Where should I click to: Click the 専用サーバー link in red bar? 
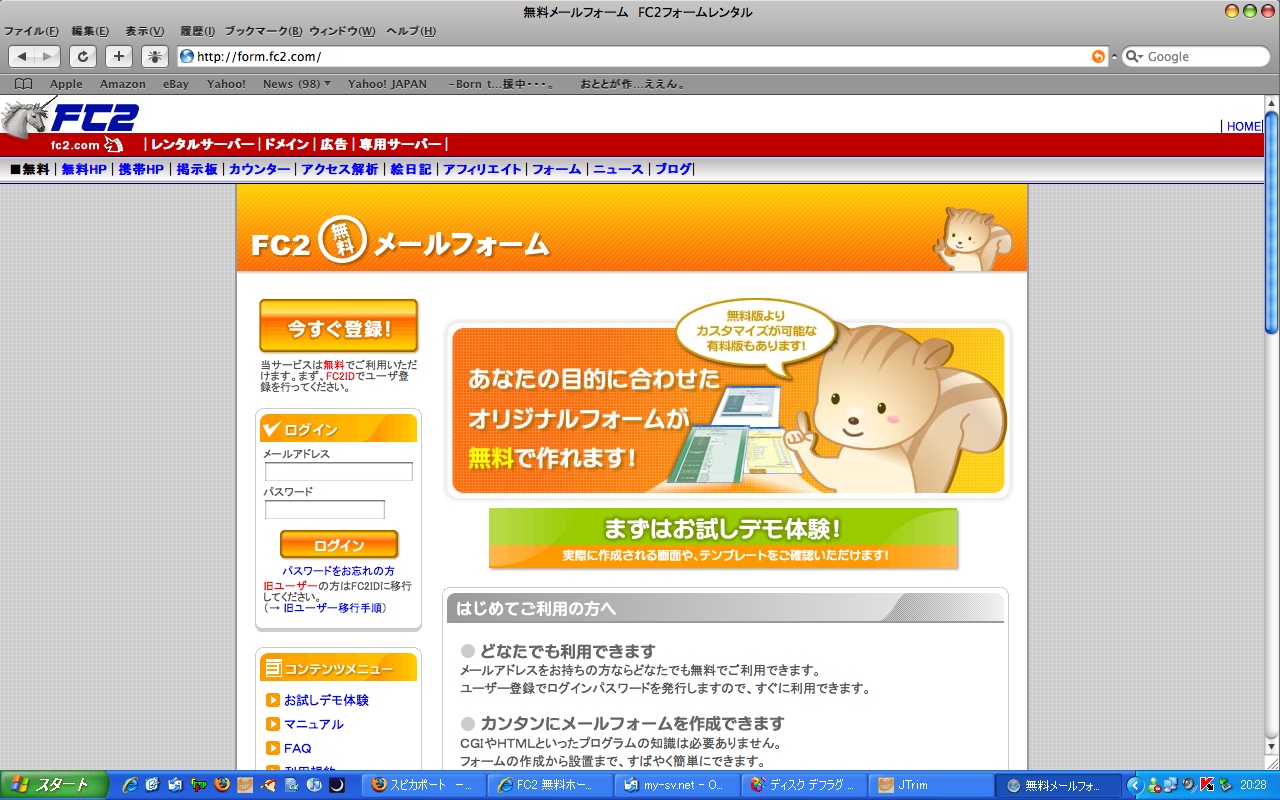click(401, 145)
